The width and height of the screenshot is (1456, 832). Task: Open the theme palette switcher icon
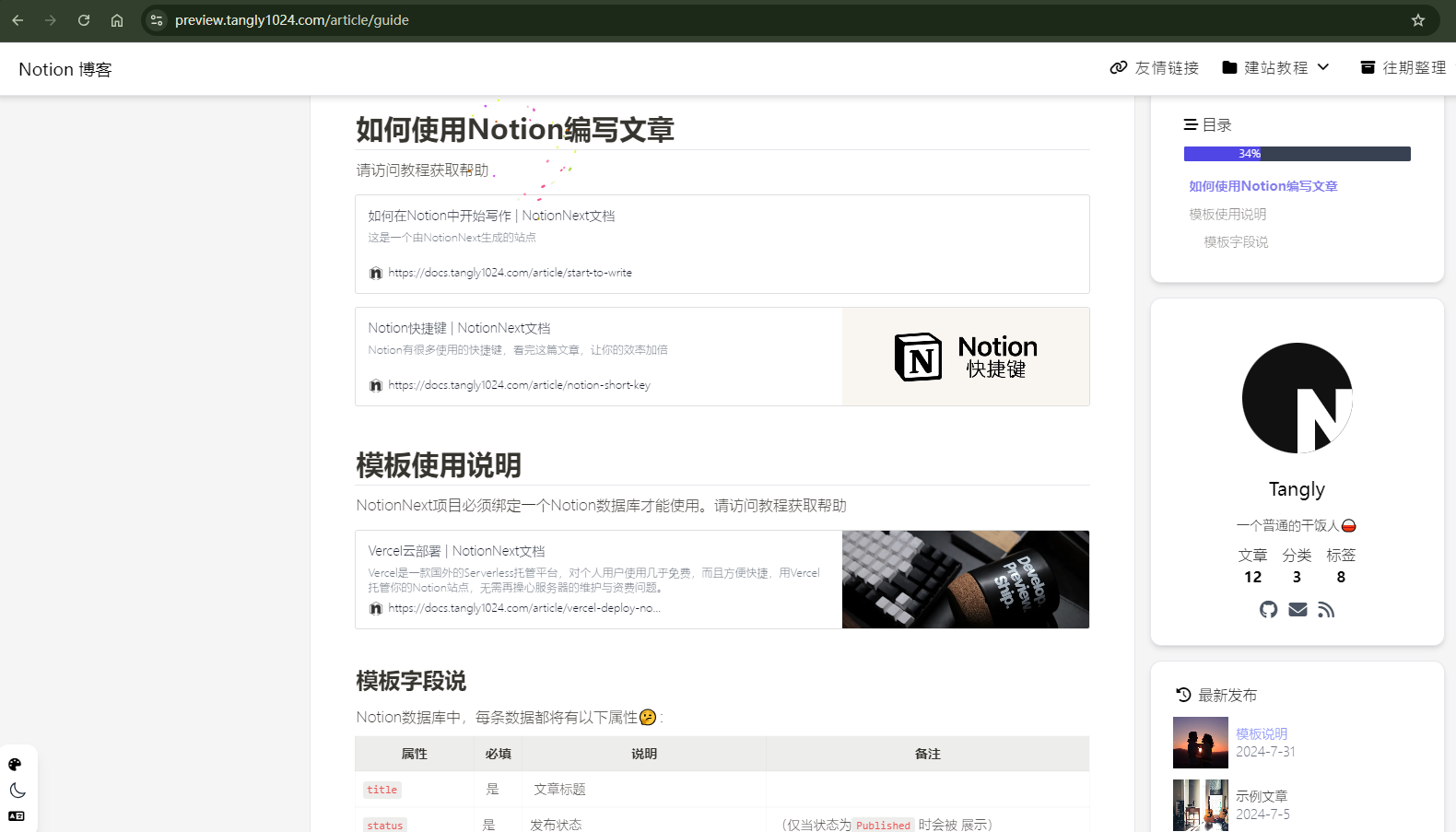pyautogui.click(x=16, y=765)
